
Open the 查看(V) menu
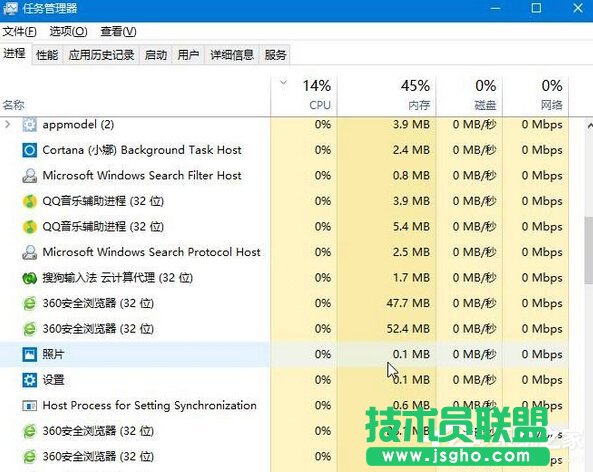[118, 31]
